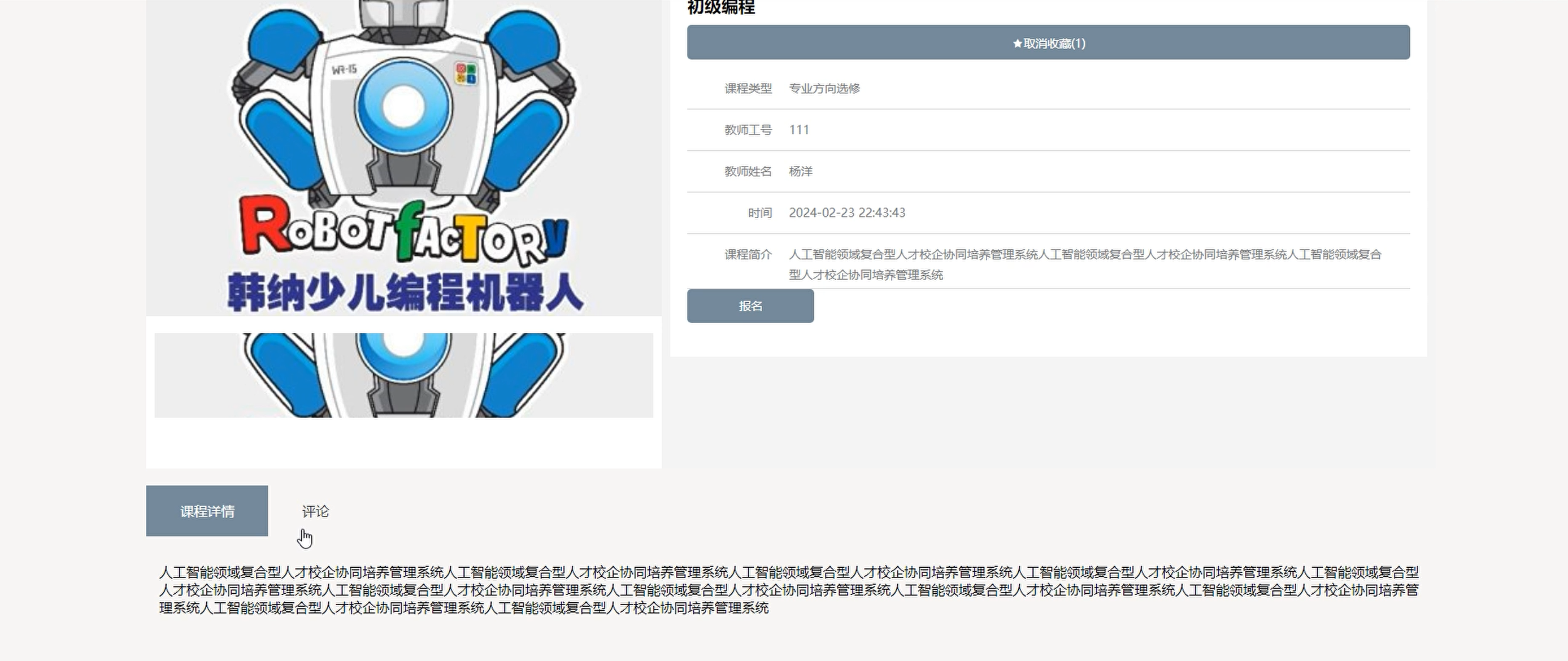1568x661 pixels.
Task: Click teacher name 杨洋
Action: pyautogui.click(x=801, y=172)
